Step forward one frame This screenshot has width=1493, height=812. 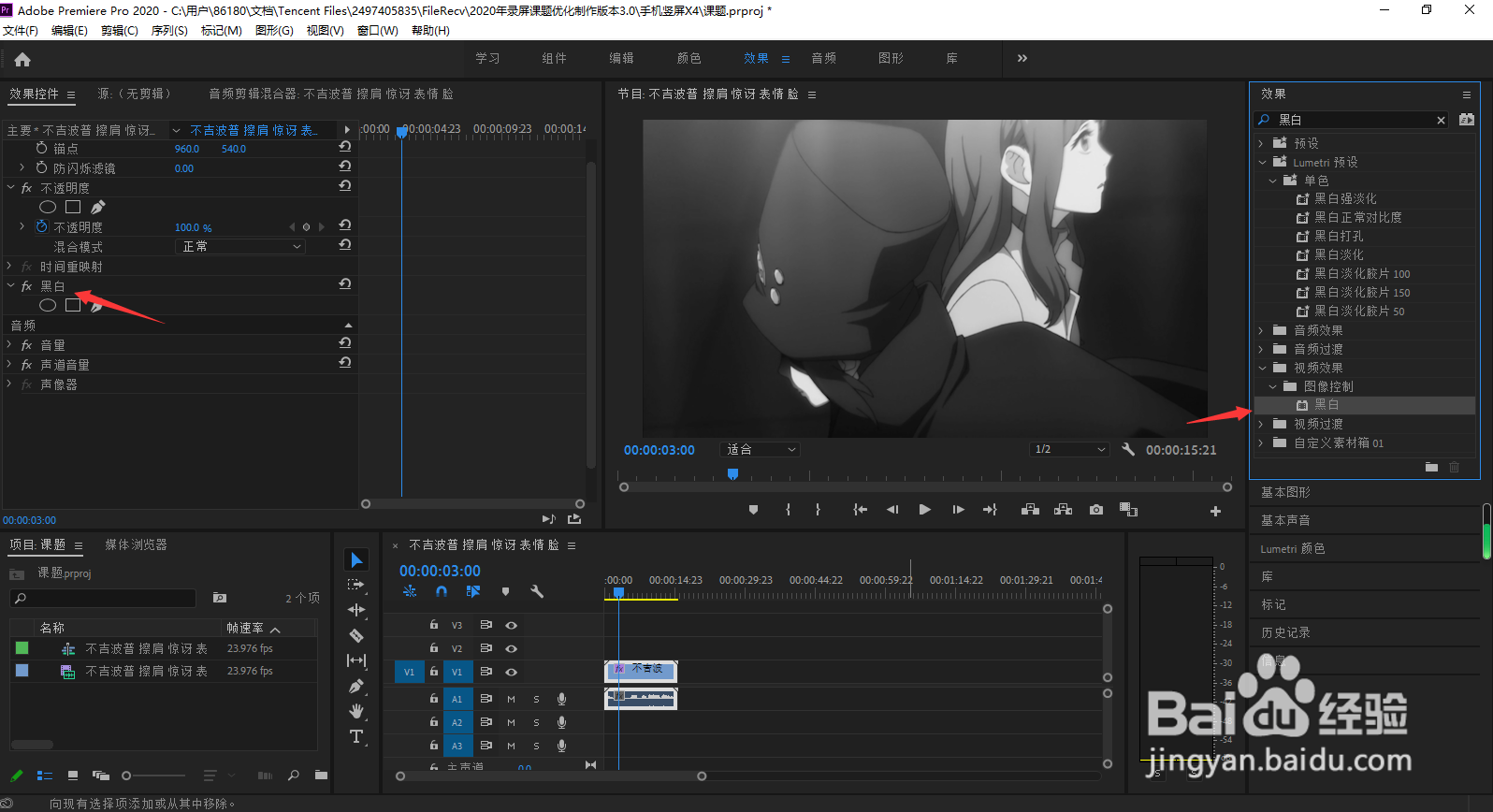pyautogui.click(x=958, y=510)
